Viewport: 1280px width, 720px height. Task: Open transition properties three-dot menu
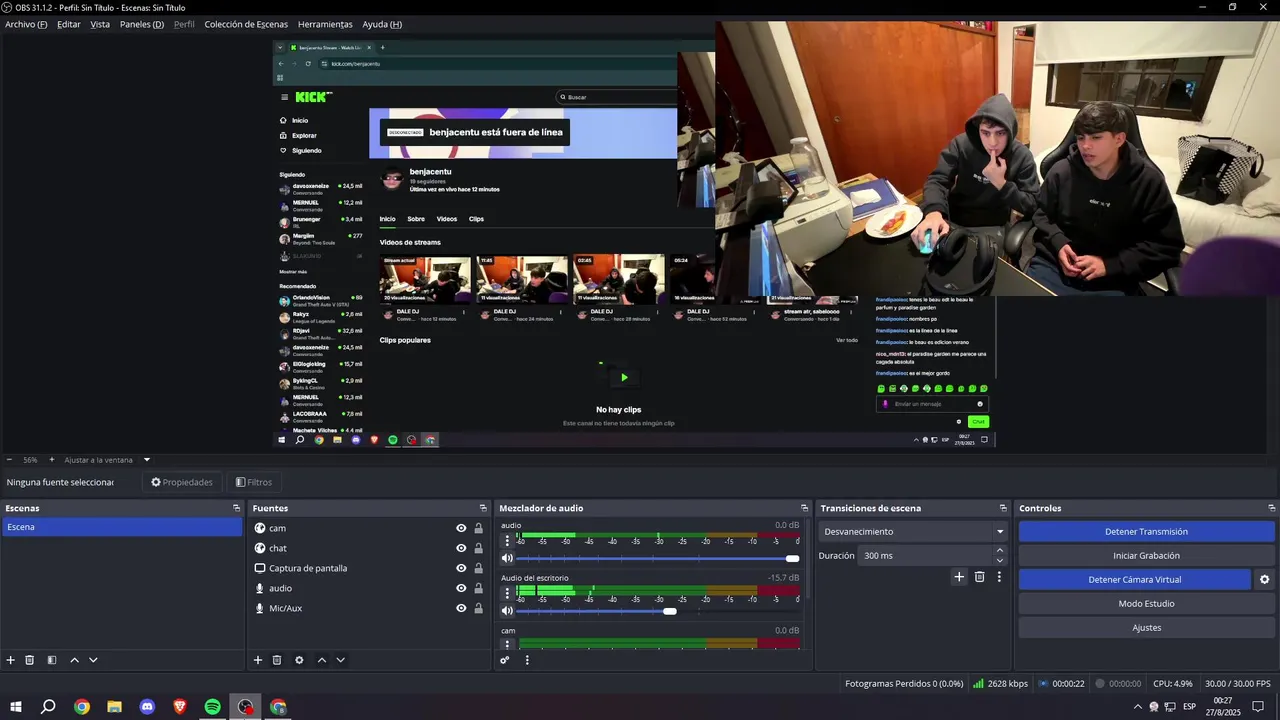tap(999, 577)
